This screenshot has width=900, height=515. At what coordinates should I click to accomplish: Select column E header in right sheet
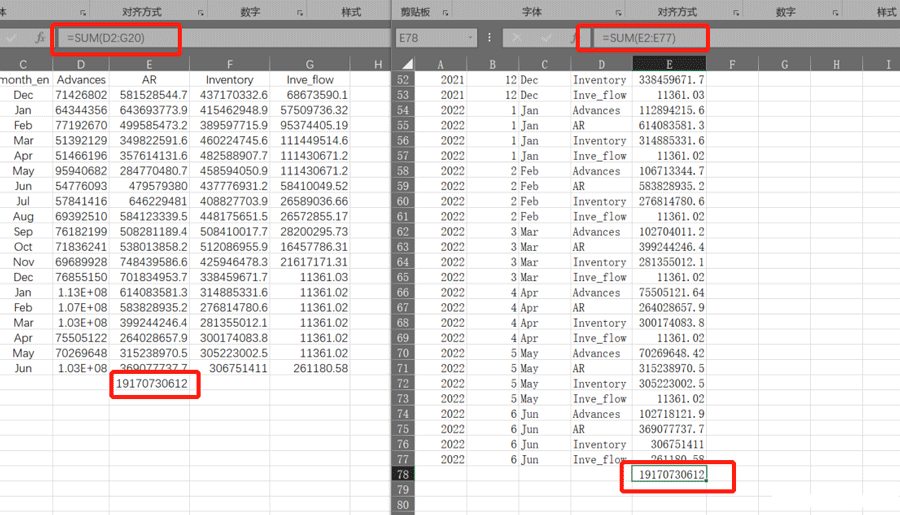[669, 63]
